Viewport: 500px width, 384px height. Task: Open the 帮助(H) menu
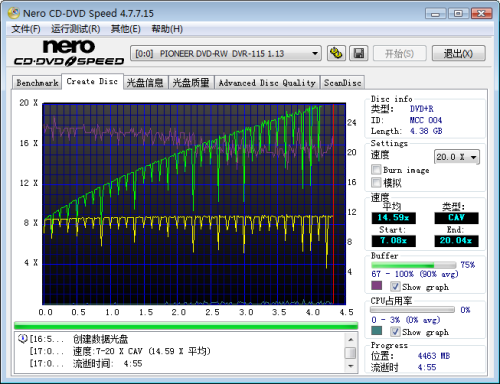pyautogui.click(x=167, y=29)
